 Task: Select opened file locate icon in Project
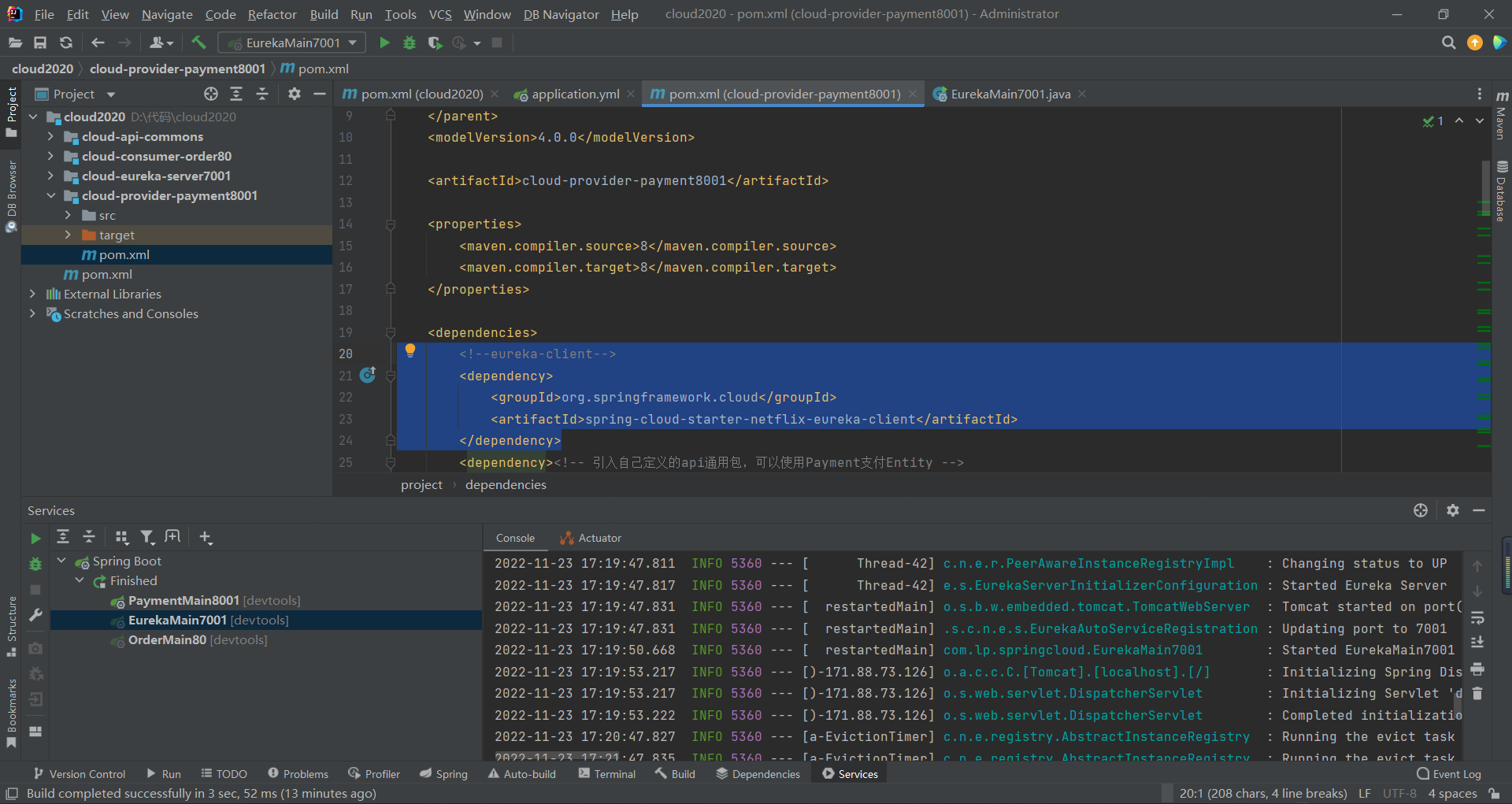click(211, 94)
